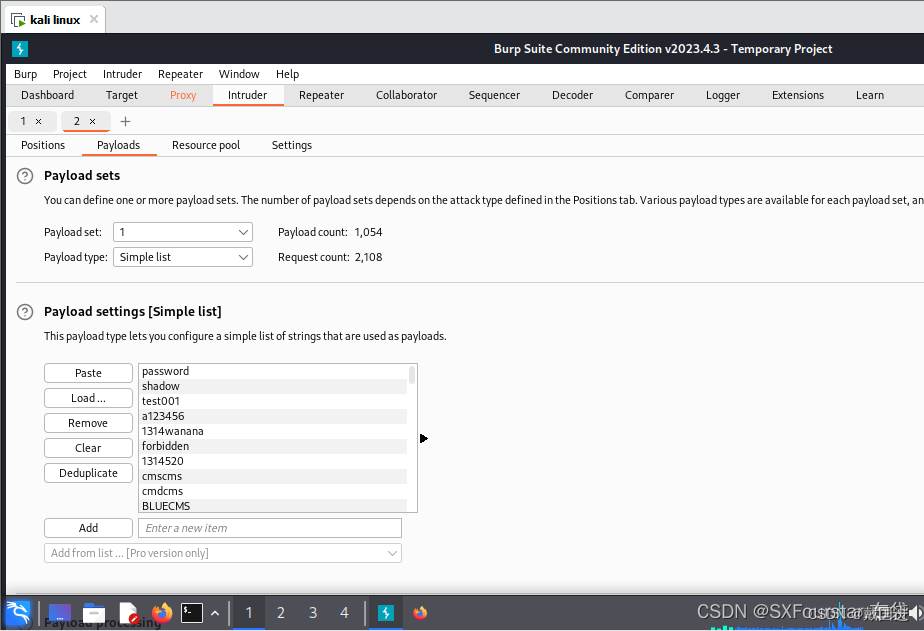Screen dimensions: 924x631
Task: Click the Deduplicate button
Action: (x=88, y=474)
